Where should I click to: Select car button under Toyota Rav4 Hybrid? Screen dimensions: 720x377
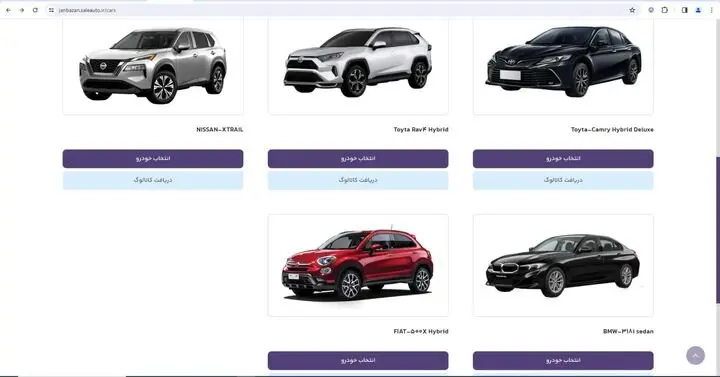(358, 158)
